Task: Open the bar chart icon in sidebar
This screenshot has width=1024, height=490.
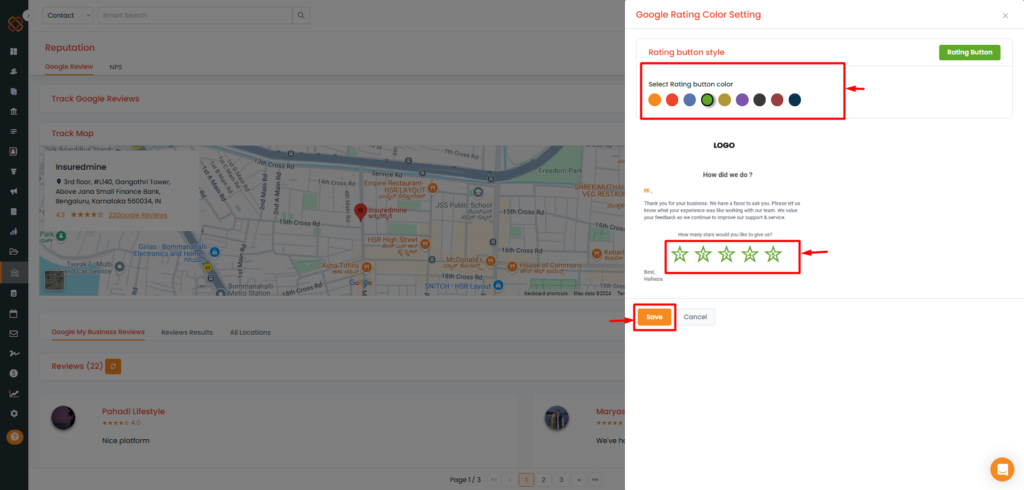Action: pos(14,231)
